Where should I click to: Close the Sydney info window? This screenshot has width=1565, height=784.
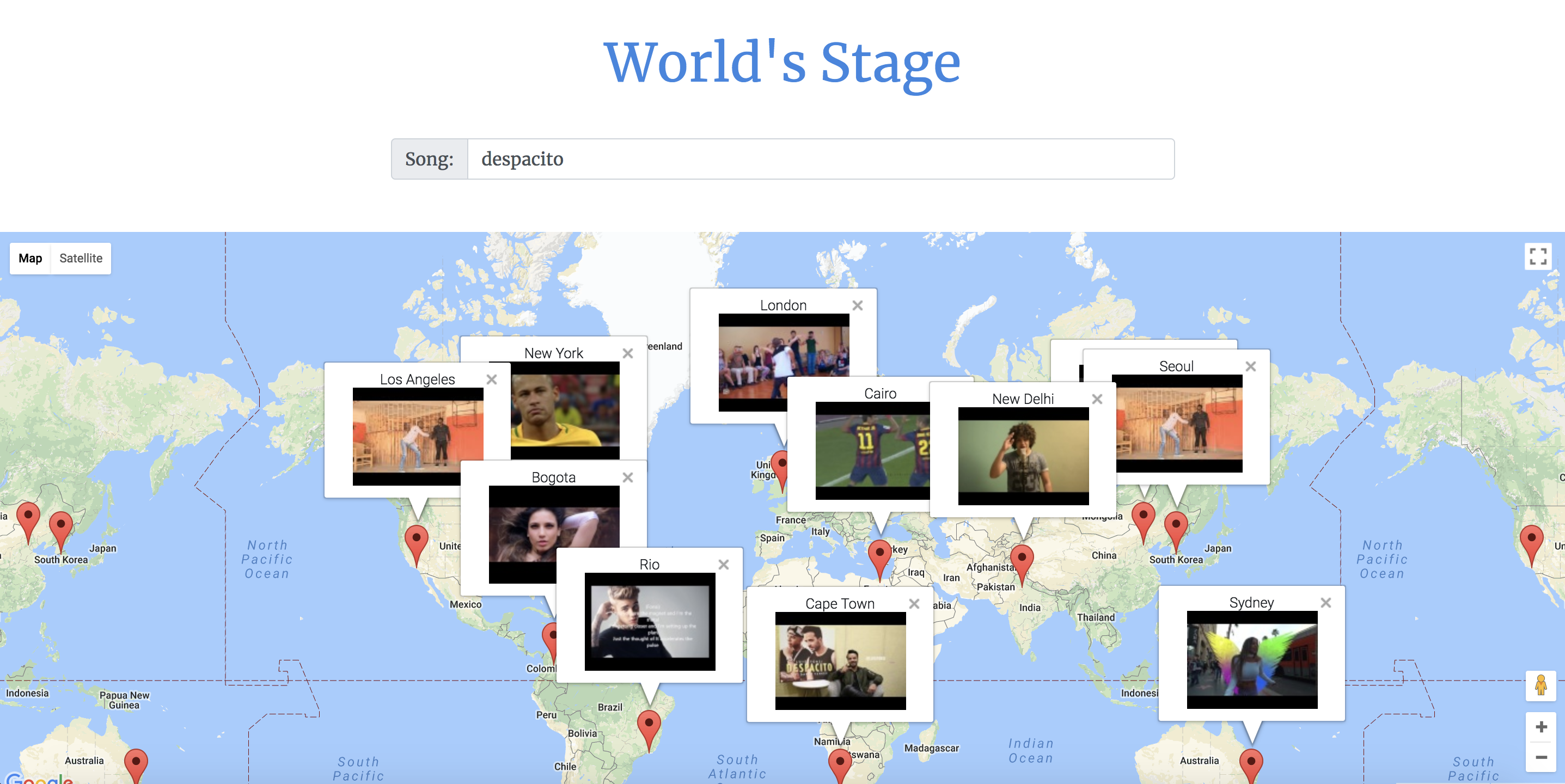[1325, 602]
